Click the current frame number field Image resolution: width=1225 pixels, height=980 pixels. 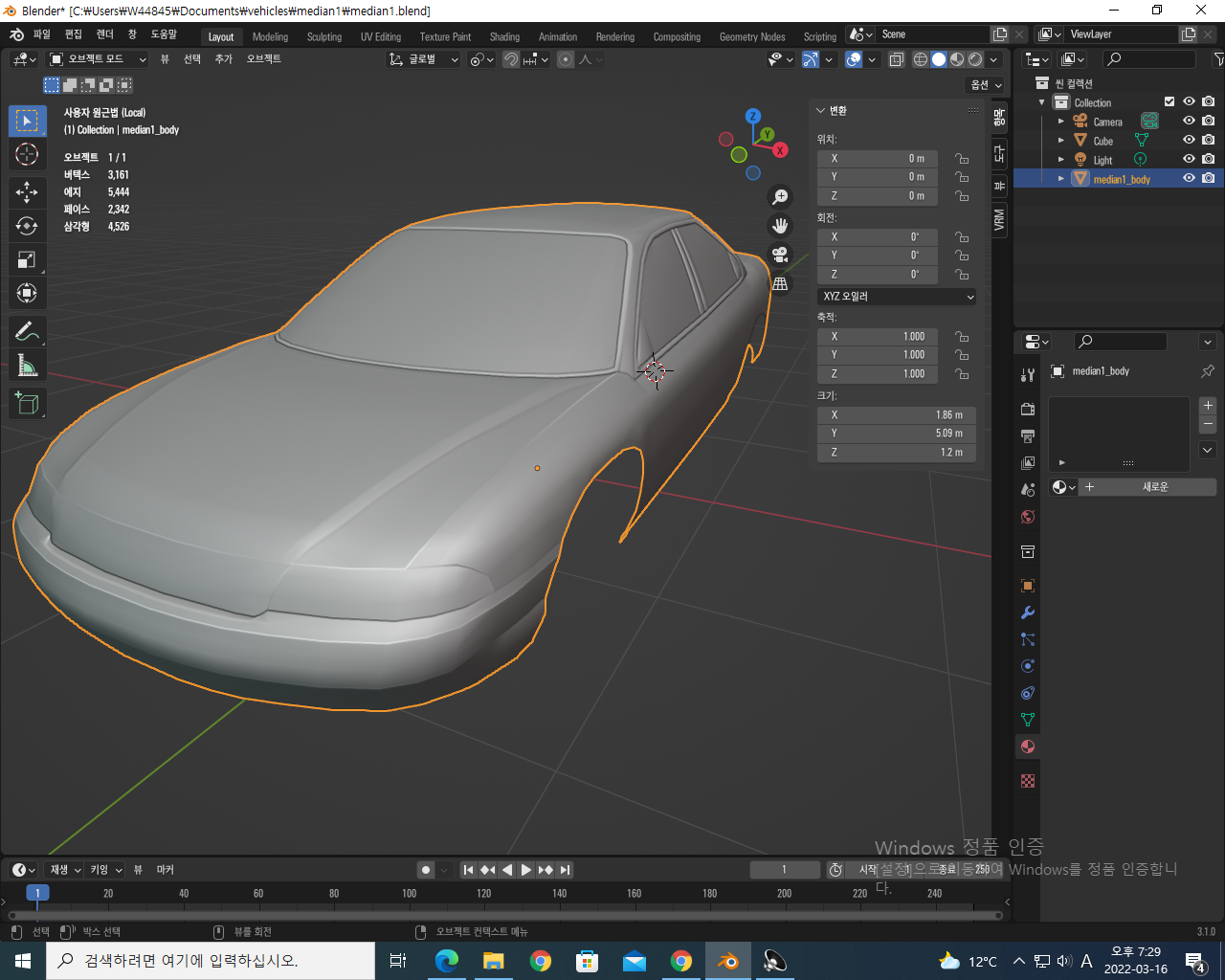(x=784, y=870)
